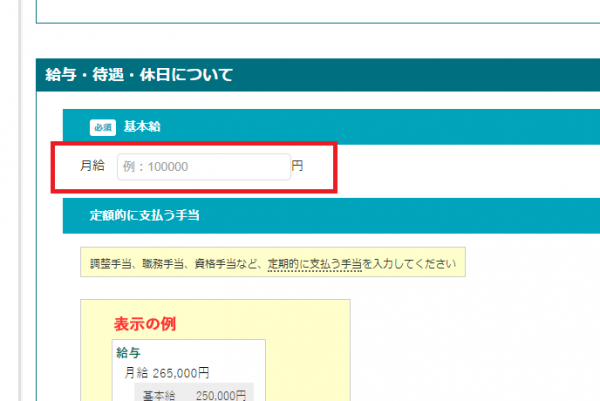Click the 必須 required badge
The height and width of the screenshot is (401, 600).
point(103,127)
